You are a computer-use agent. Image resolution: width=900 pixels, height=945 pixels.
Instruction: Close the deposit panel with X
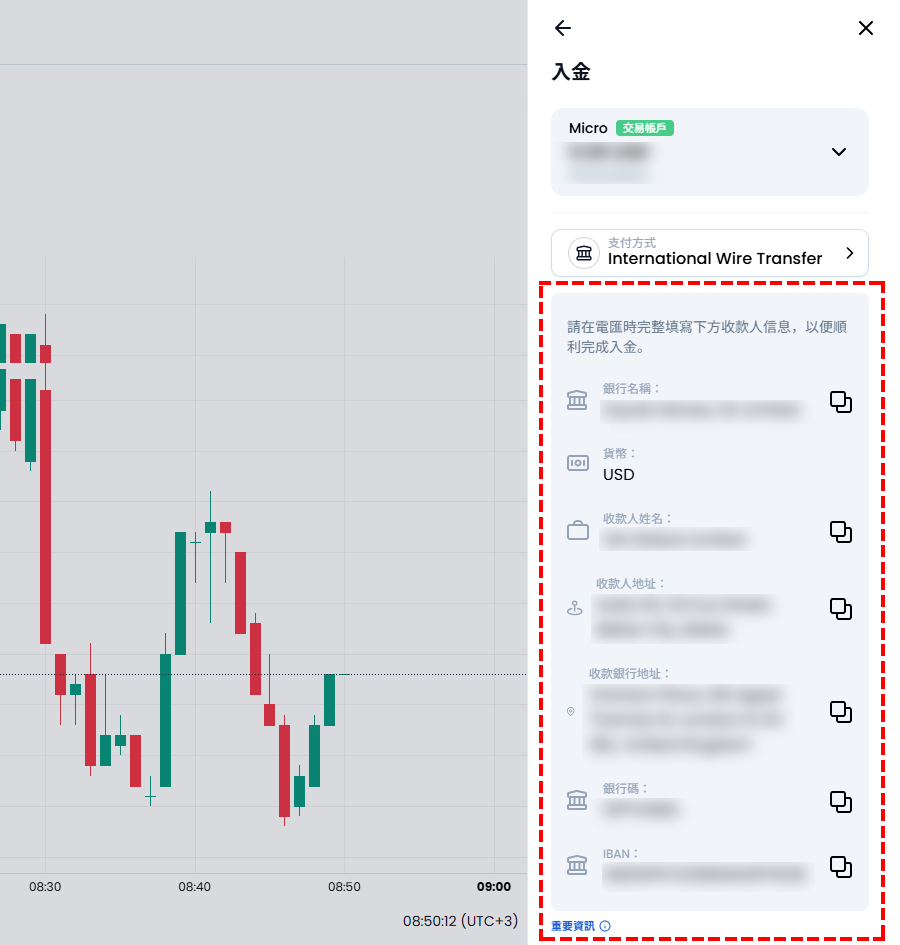click(866, 28)
